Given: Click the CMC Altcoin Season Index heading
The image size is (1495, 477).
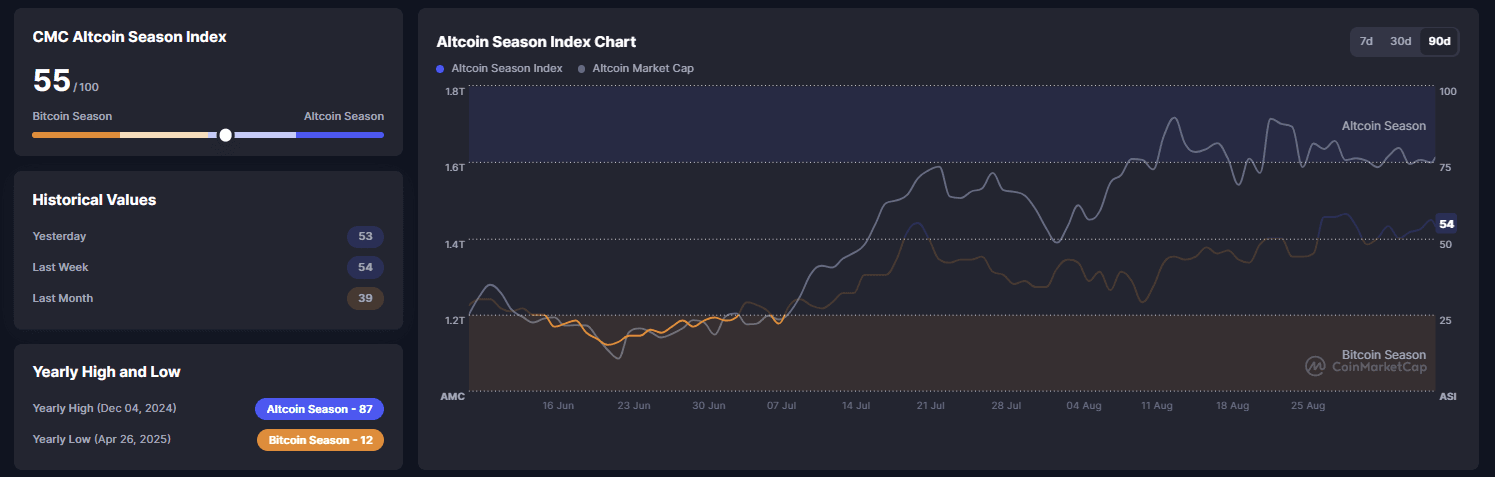Looking at the screenshot, I should (130, 37).
